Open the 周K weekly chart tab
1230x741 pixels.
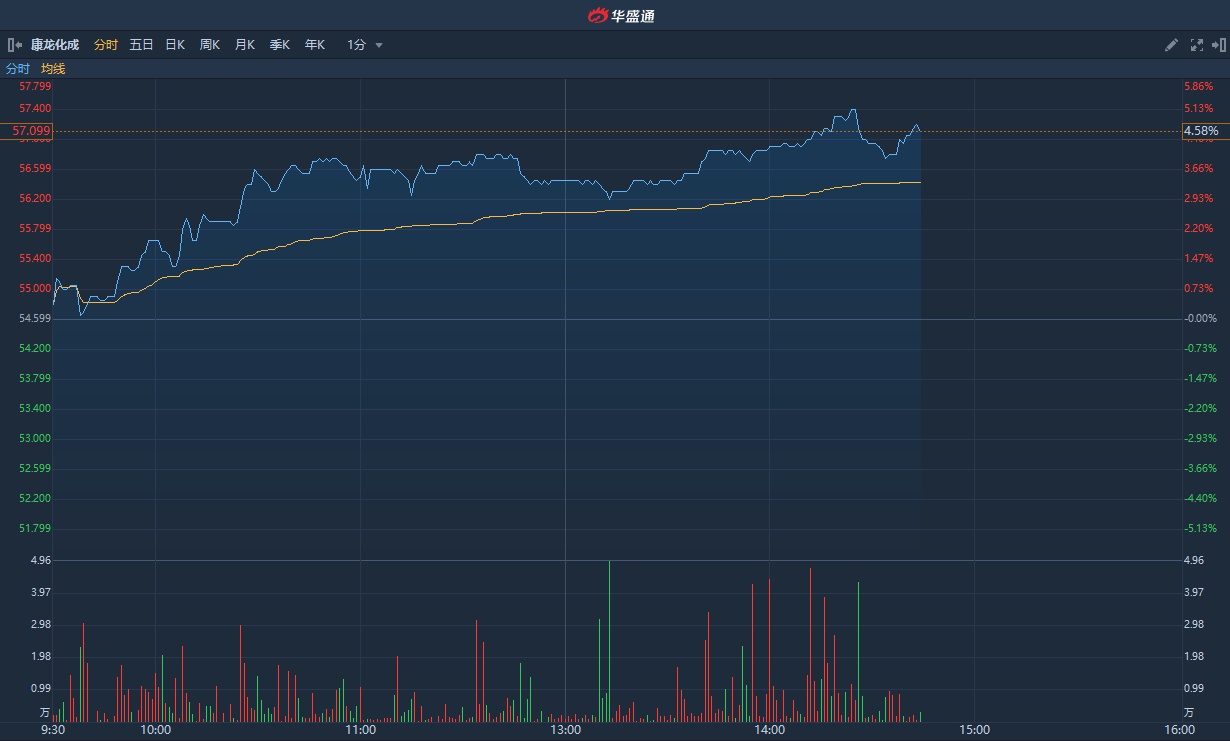[x=209, y=45]
